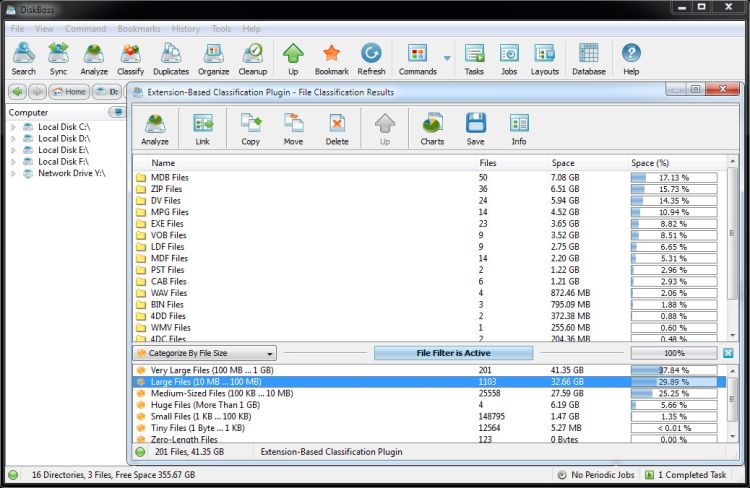Expand the Local Disk C:\ tree node
This screenshot has height=488, width=750.
click(x=14, y=127)
